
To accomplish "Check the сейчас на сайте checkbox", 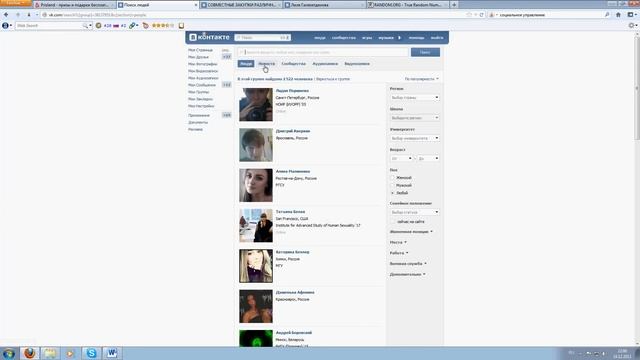I will tap(393, 222).
